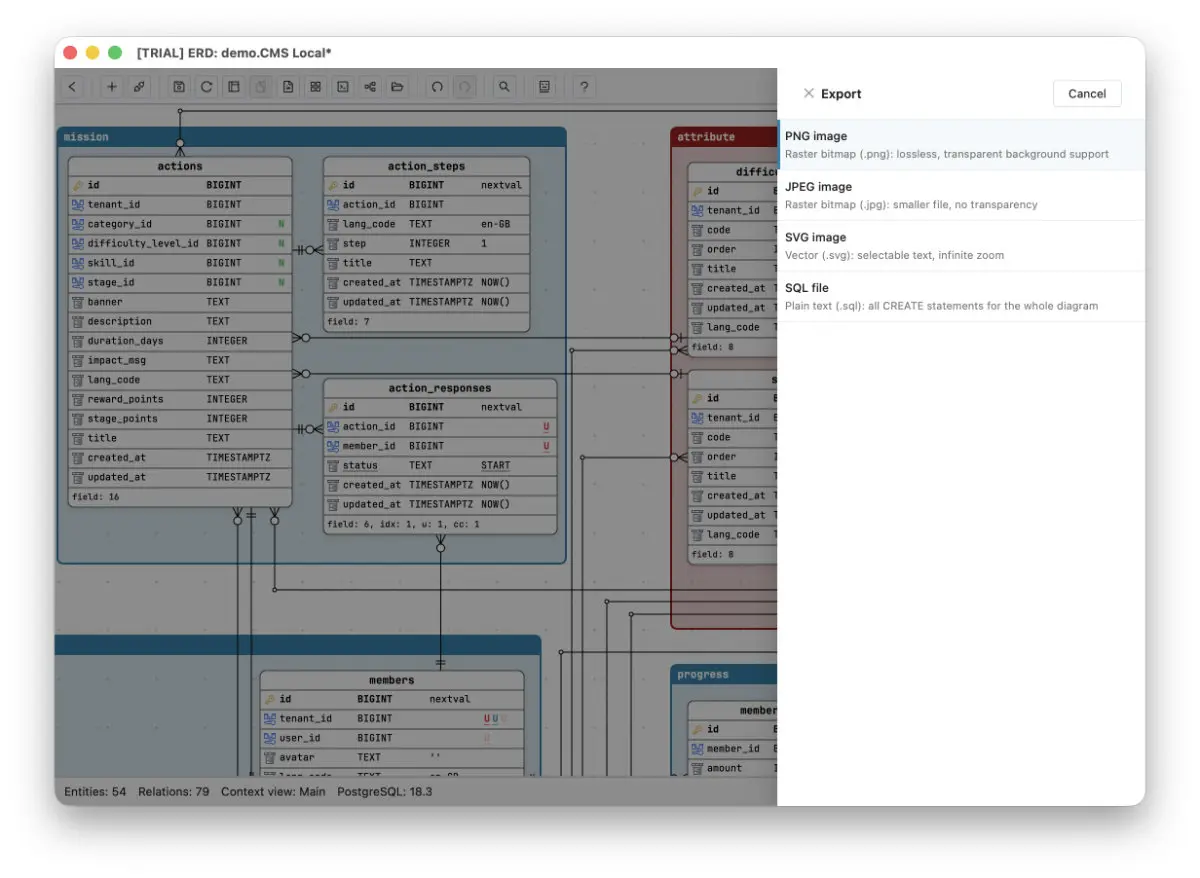This screenshot has height=878, width=1200.
Task: Click foreign key icon beside user_id in members
Action: [270, 738]
